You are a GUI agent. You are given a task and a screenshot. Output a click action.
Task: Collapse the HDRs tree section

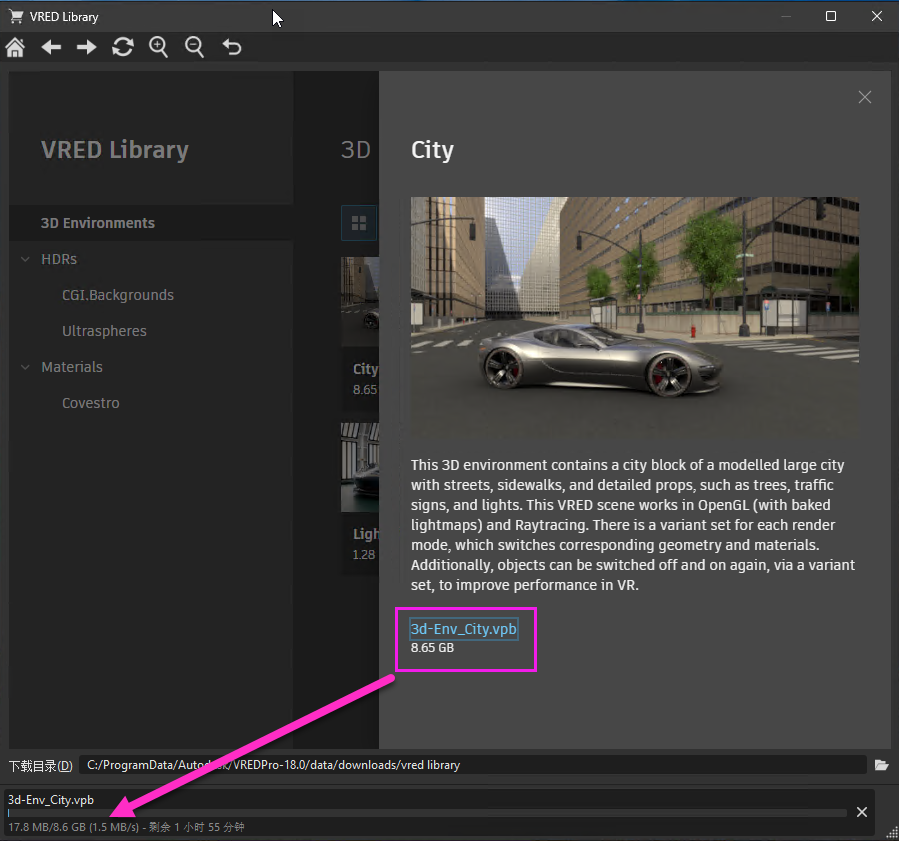click(25, 259)
